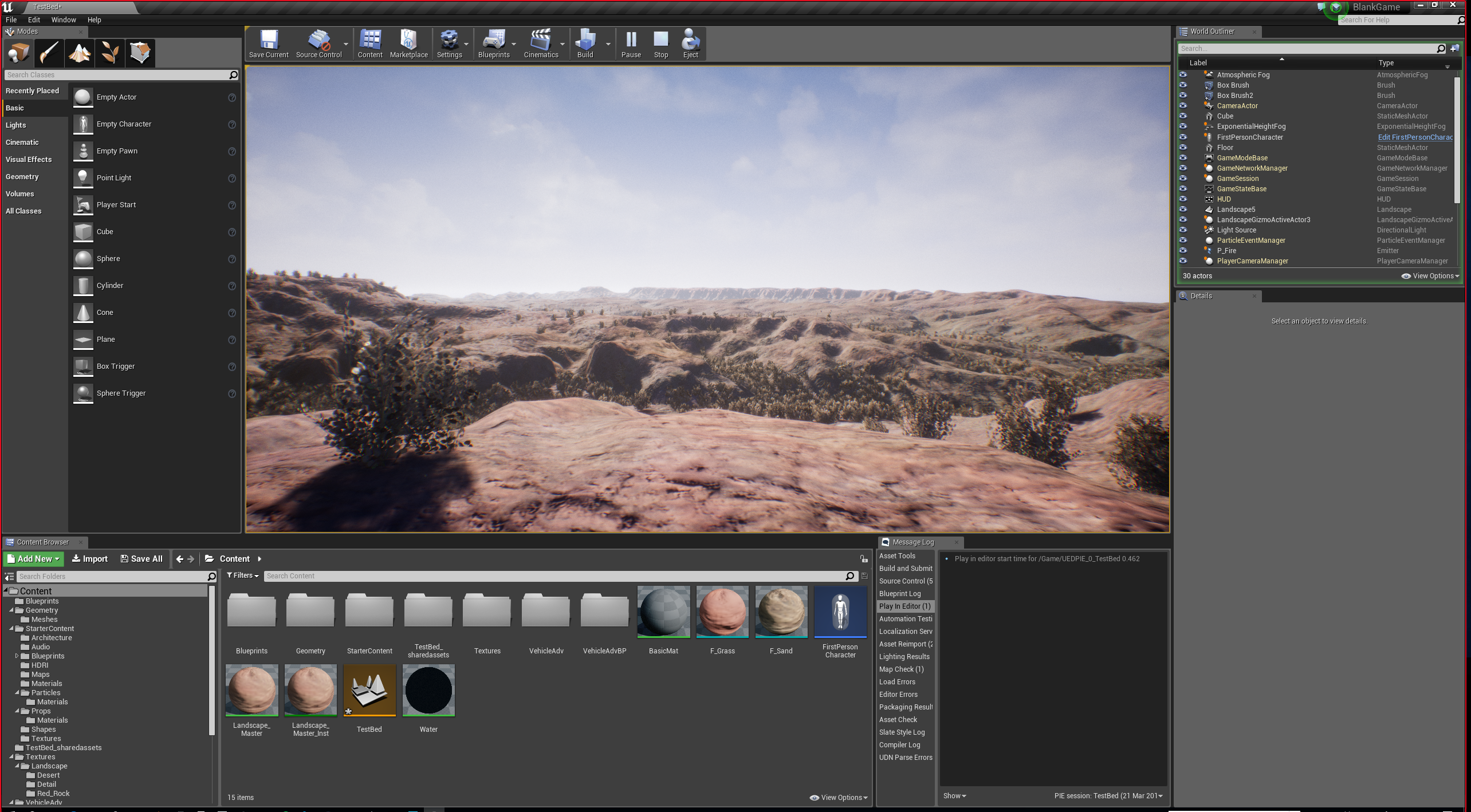Click the Player Start icon

point(83,205)
